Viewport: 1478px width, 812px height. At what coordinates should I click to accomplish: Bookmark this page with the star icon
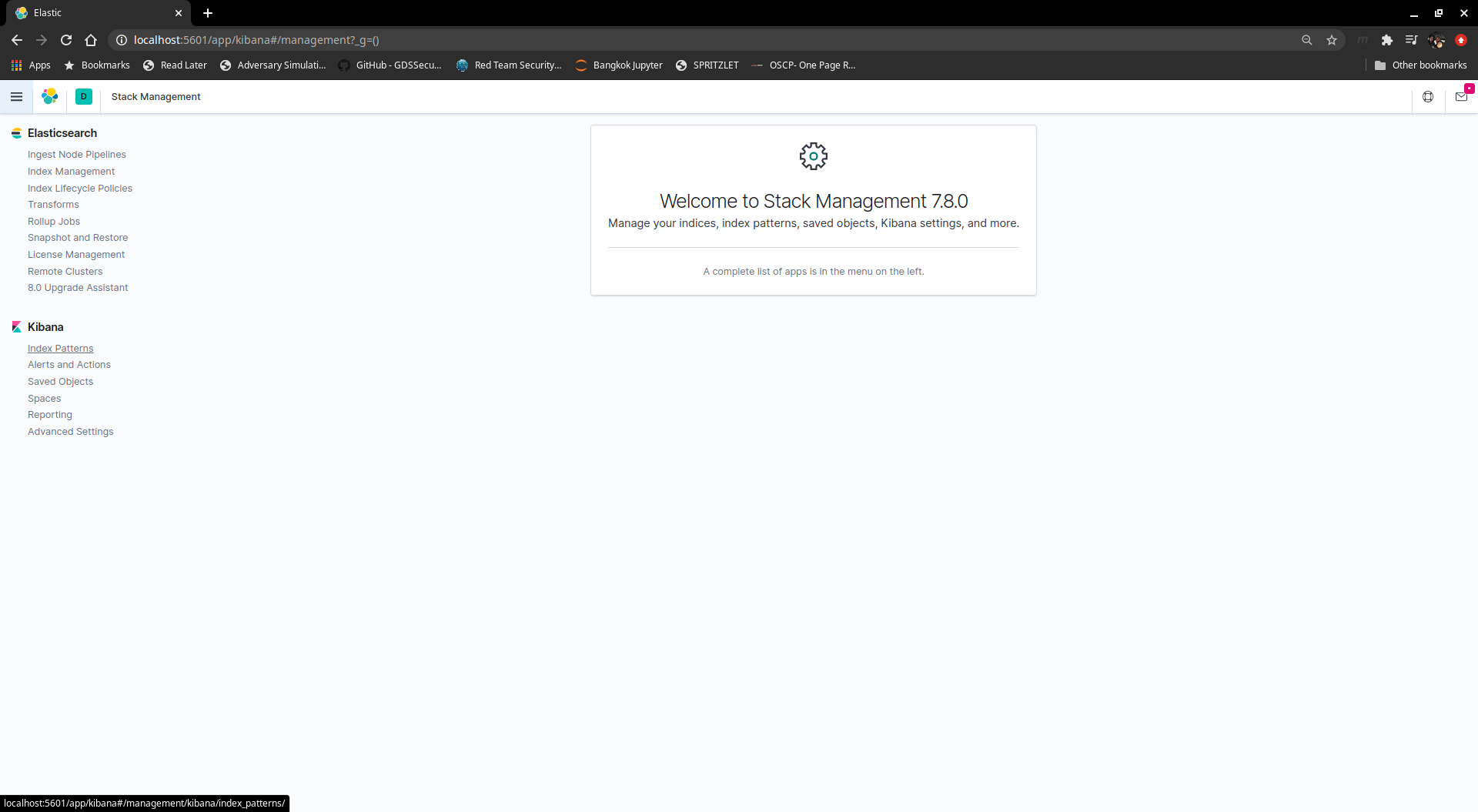point(1332,40)
